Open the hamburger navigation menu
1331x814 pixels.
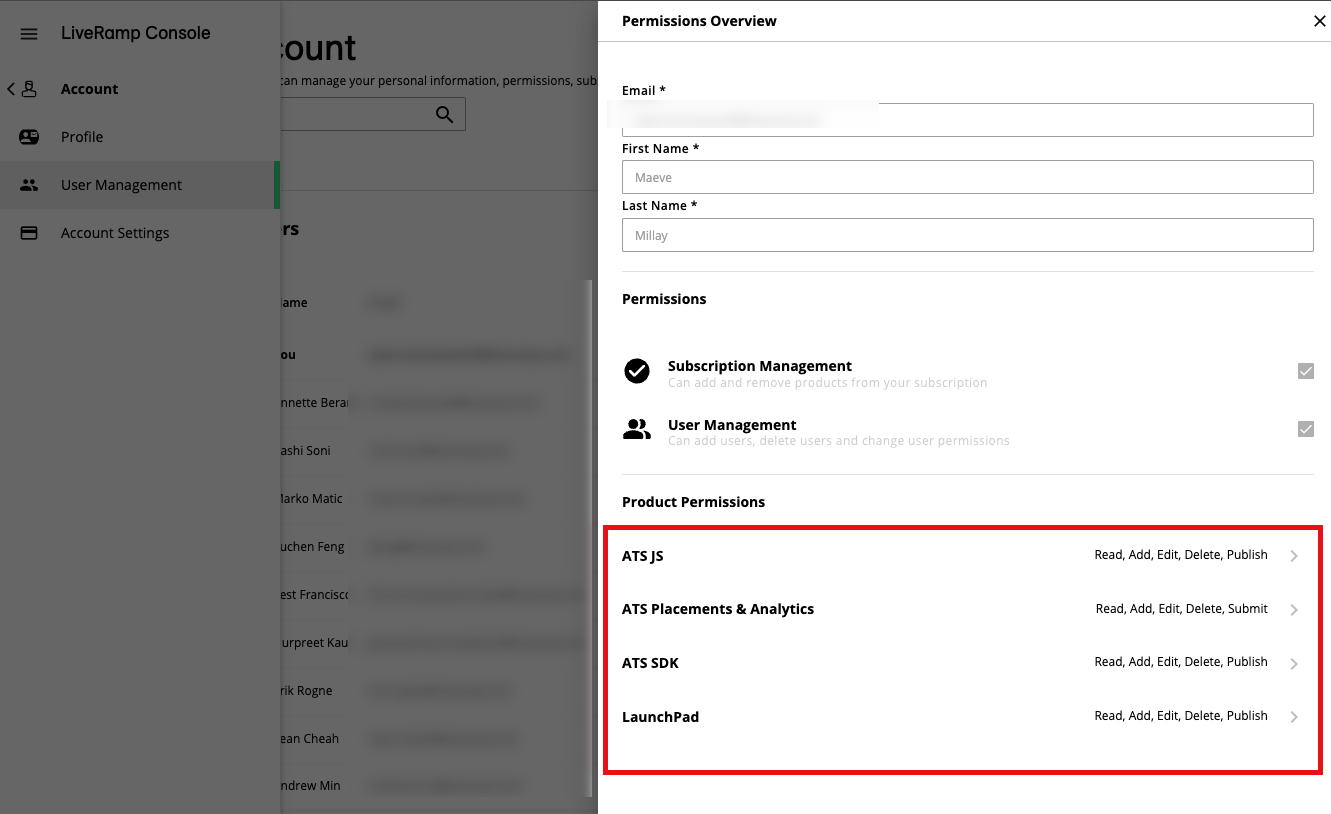29,34
